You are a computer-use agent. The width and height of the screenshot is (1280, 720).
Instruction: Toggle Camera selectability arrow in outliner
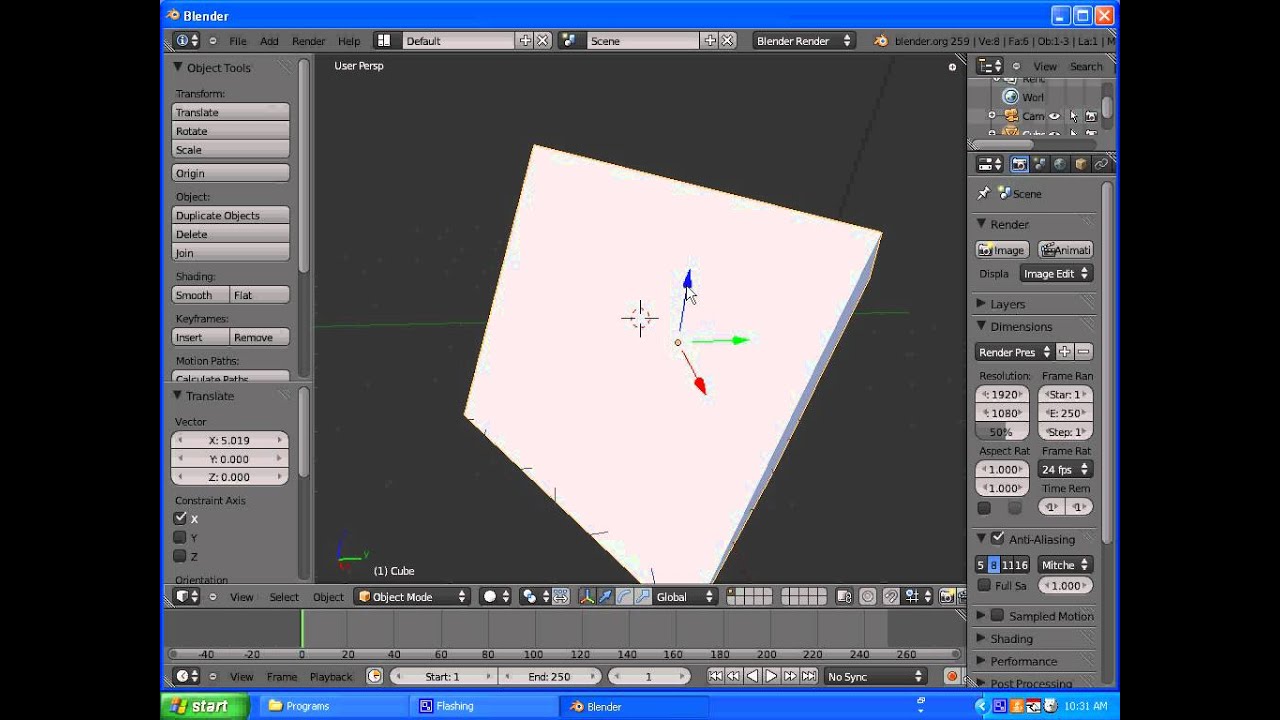pyautogui.click(x=1073, y=116)
